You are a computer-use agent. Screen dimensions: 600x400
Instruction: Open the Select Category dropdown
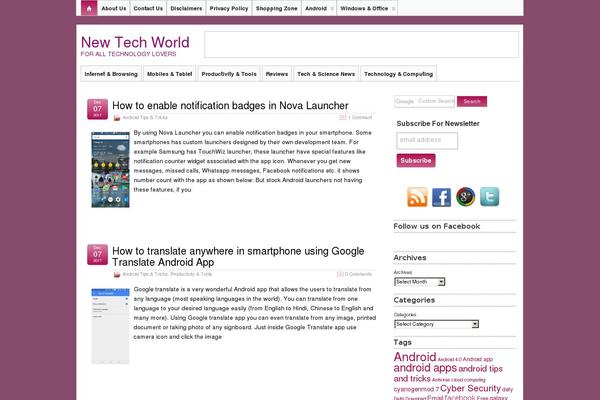(436, 324)
